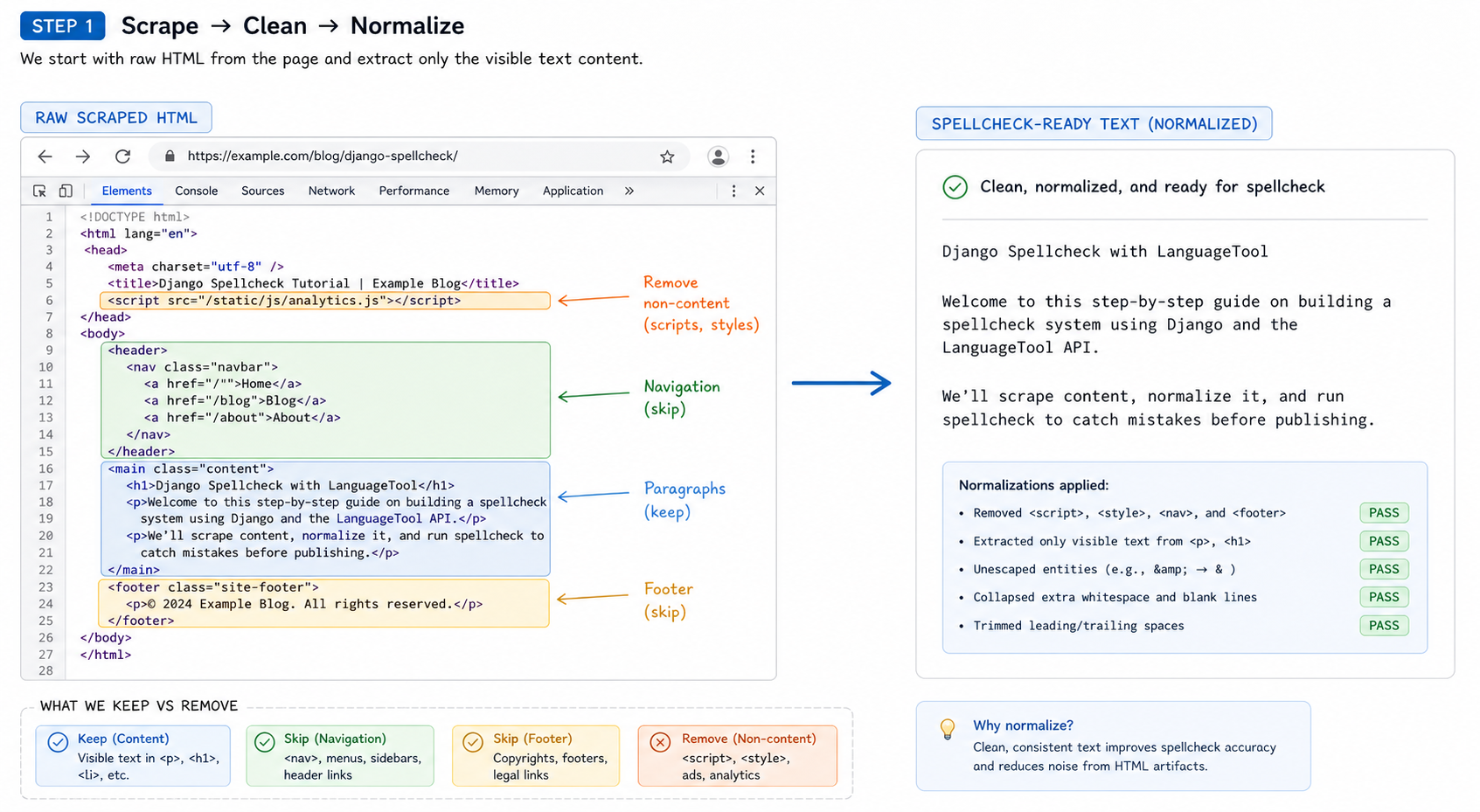Switch to the Performance tab
The width and height of the screenshot is (1480, 812).
coord(413,191)
